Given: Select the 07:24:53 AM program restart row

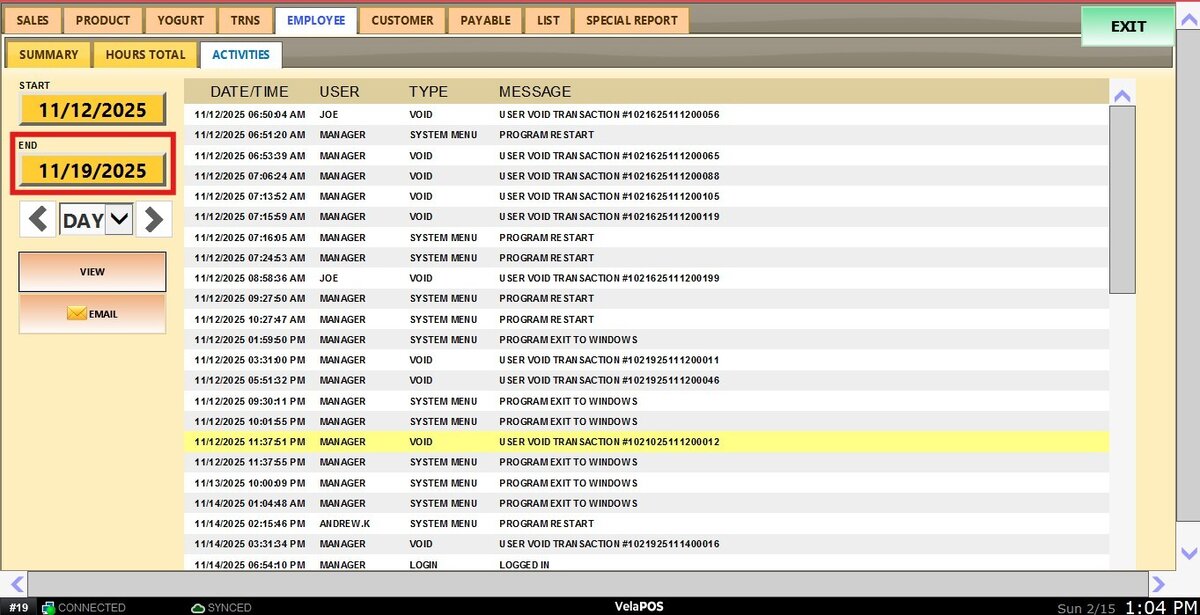Looking at the screenshot, I should [646, 258].
